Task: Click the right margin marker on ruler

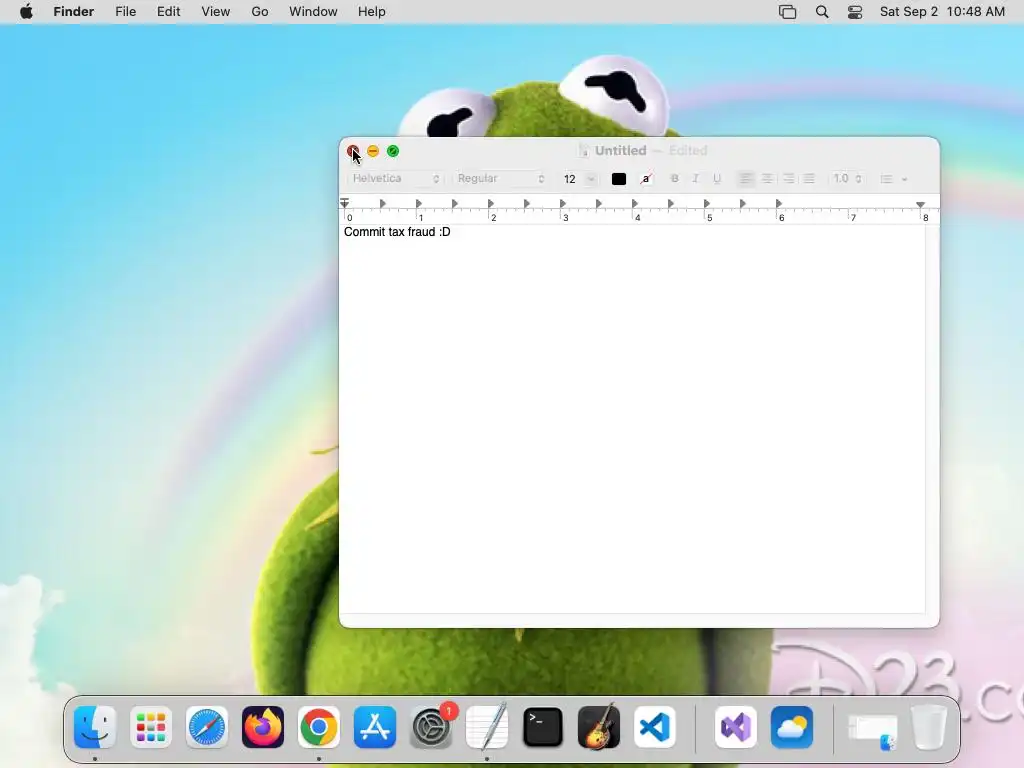Action: coord(921,204)
